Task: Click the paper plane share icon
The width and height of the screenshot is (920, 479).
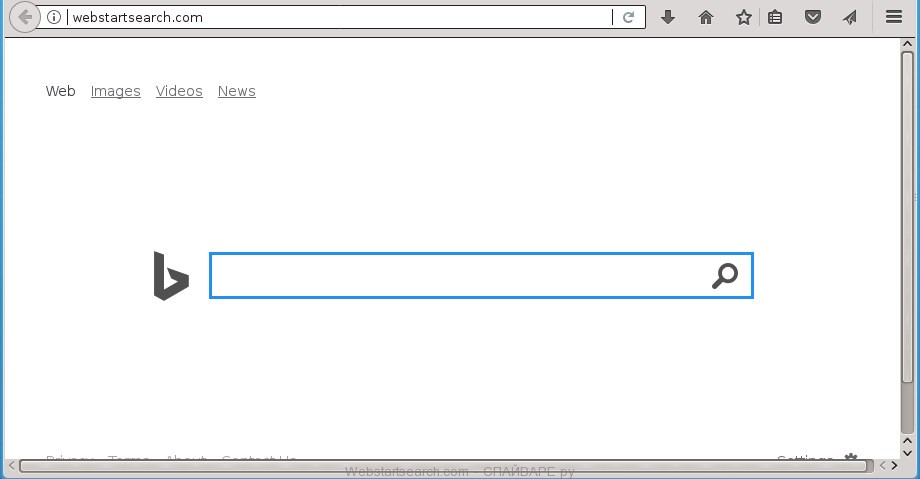Action: pos(850,18)
